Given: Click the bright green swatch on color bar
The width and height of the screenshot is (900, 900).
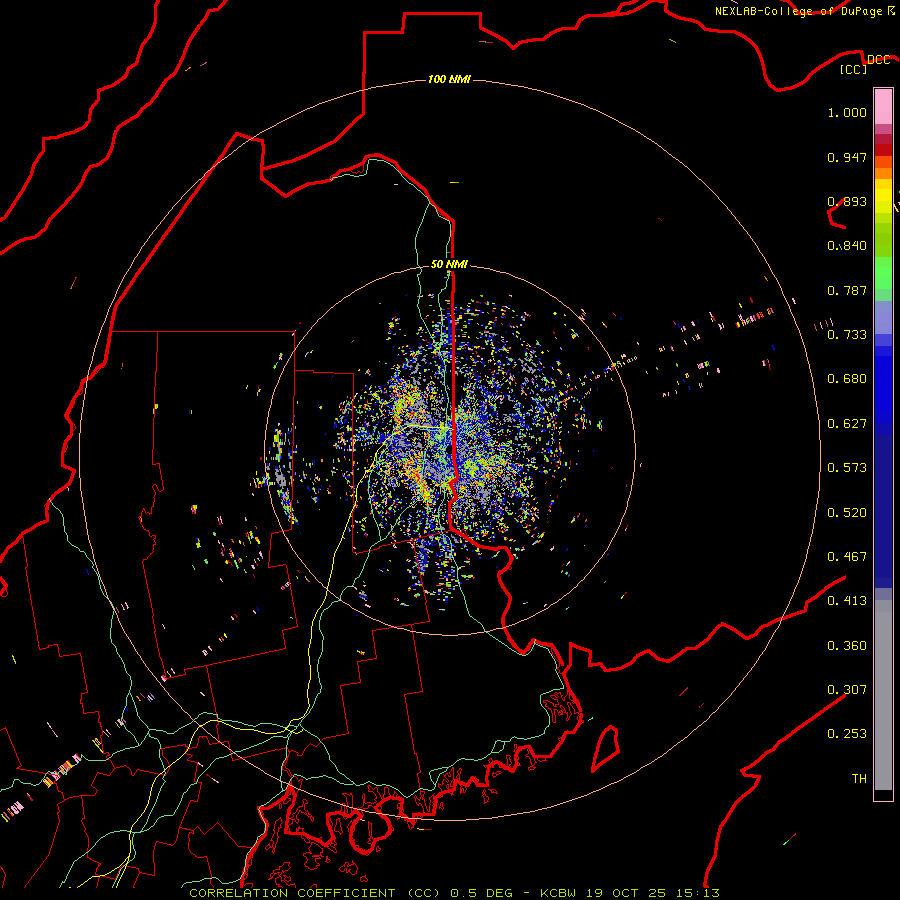Looking at the screenshot, I should point(883,273).
